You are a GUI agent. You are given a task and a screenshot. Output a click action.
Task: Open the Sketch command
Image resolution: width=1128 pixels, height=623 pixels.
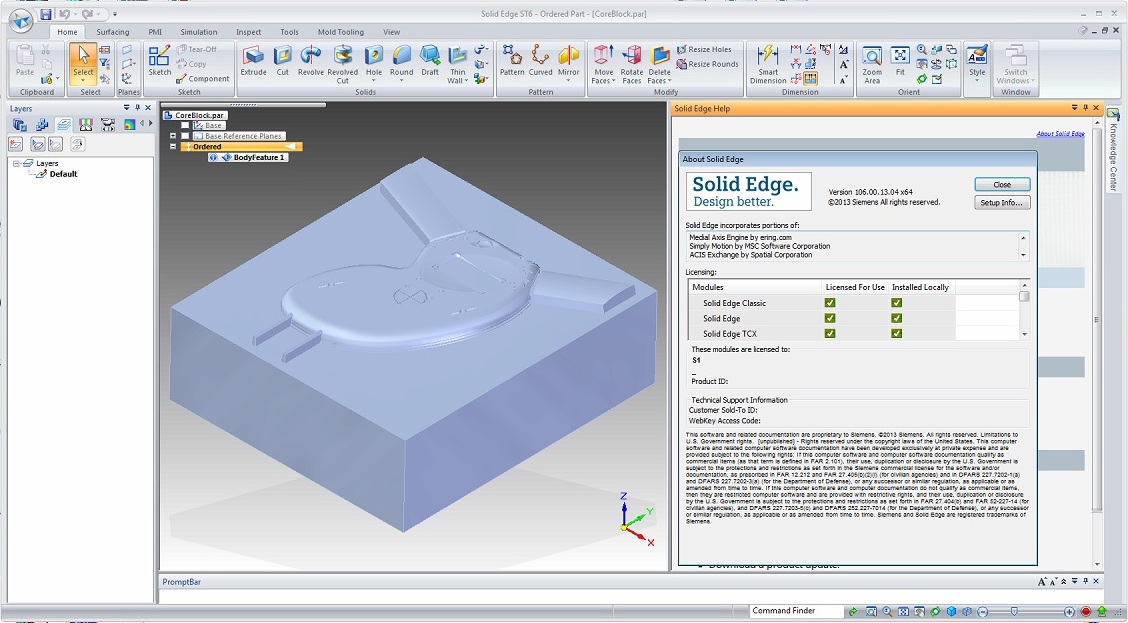pyautogui.click(x=160, y=61)
